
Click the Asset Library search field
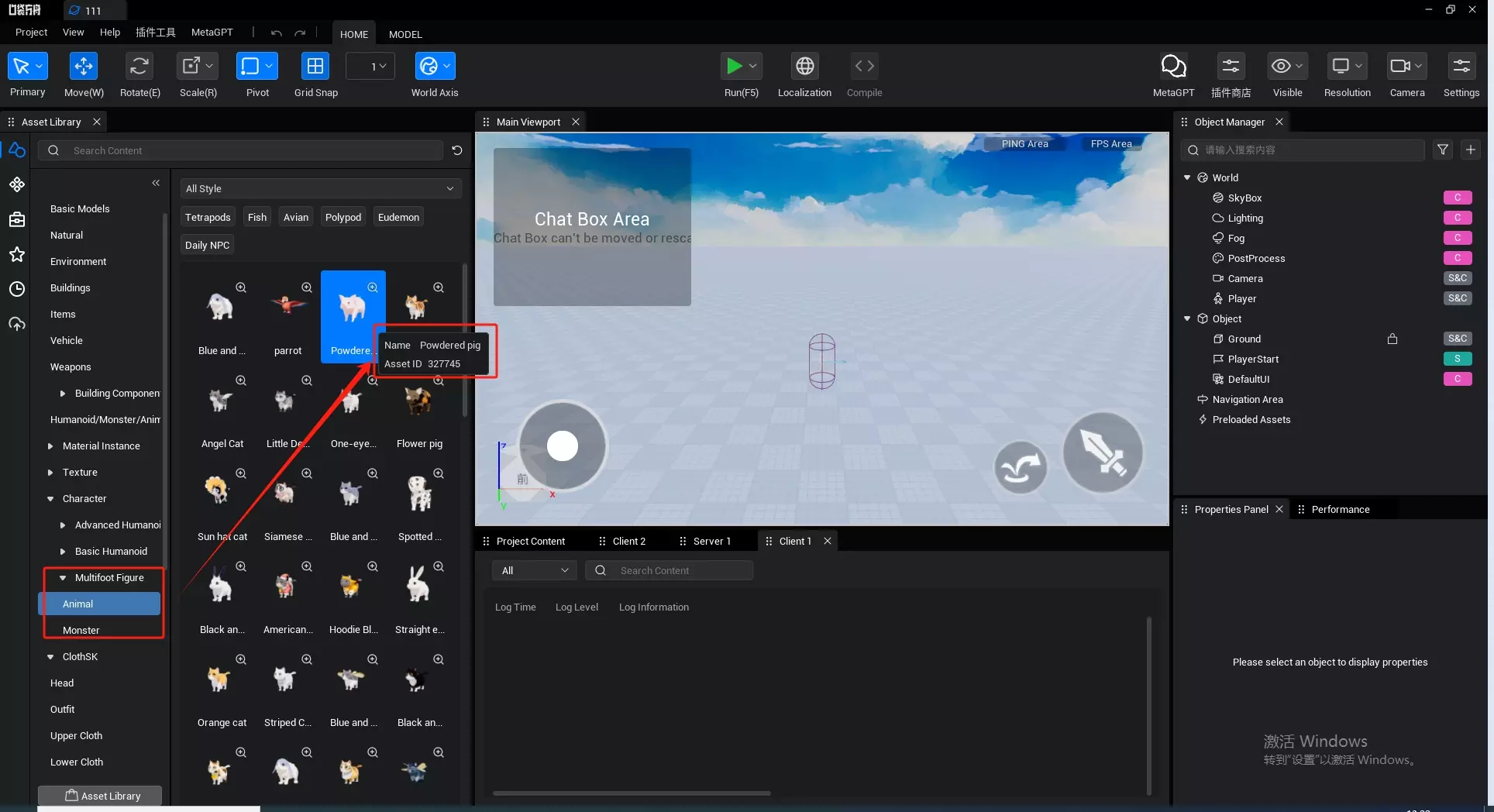click(x=242, y=150)
